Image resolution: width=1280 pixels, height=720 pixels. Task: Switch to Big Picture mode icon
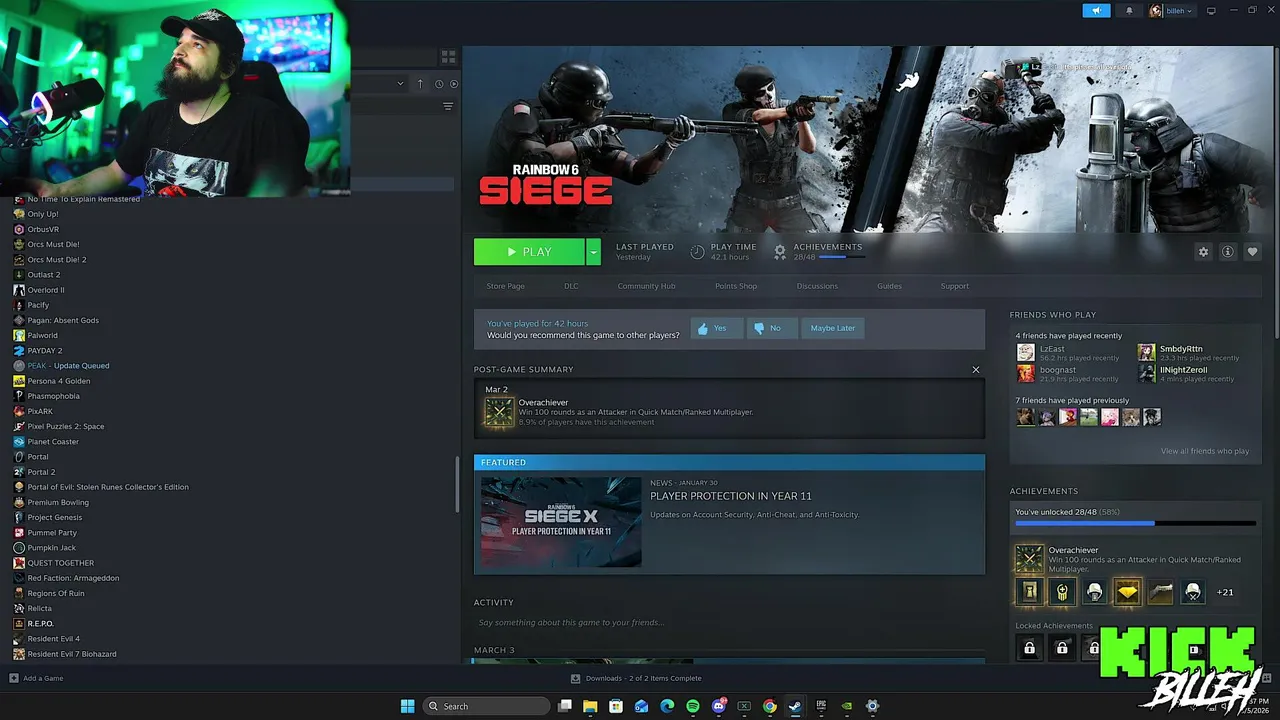pos(1212,11)
